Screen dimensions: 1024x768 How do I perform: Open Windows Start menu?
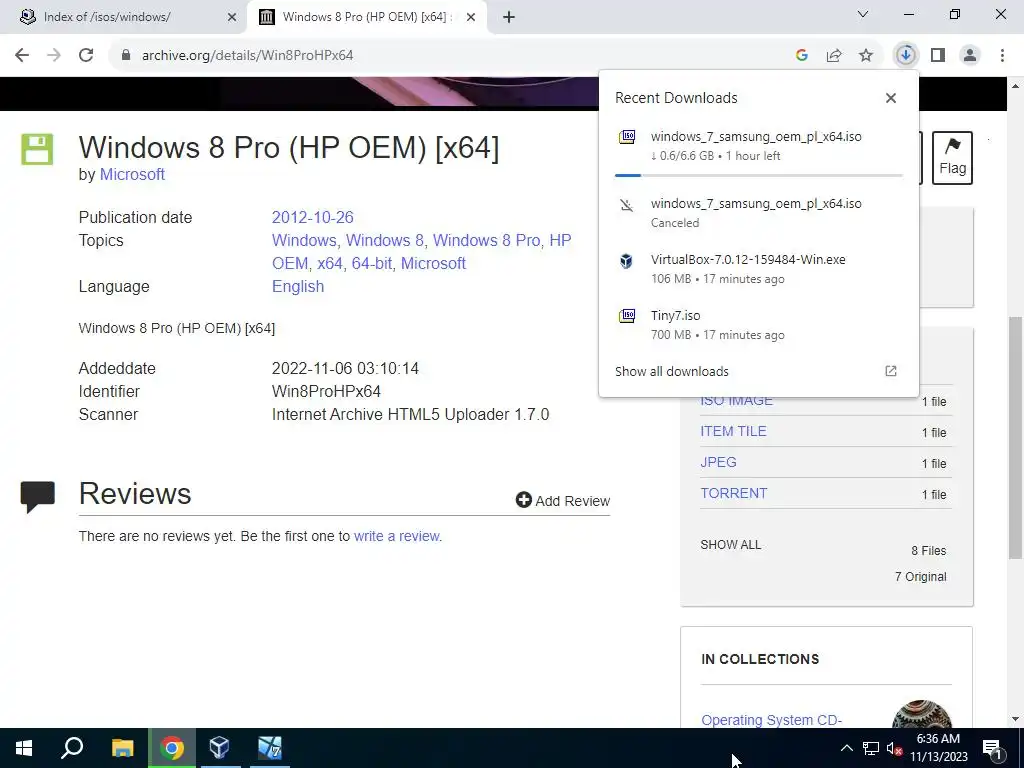(x=24, y=748)
